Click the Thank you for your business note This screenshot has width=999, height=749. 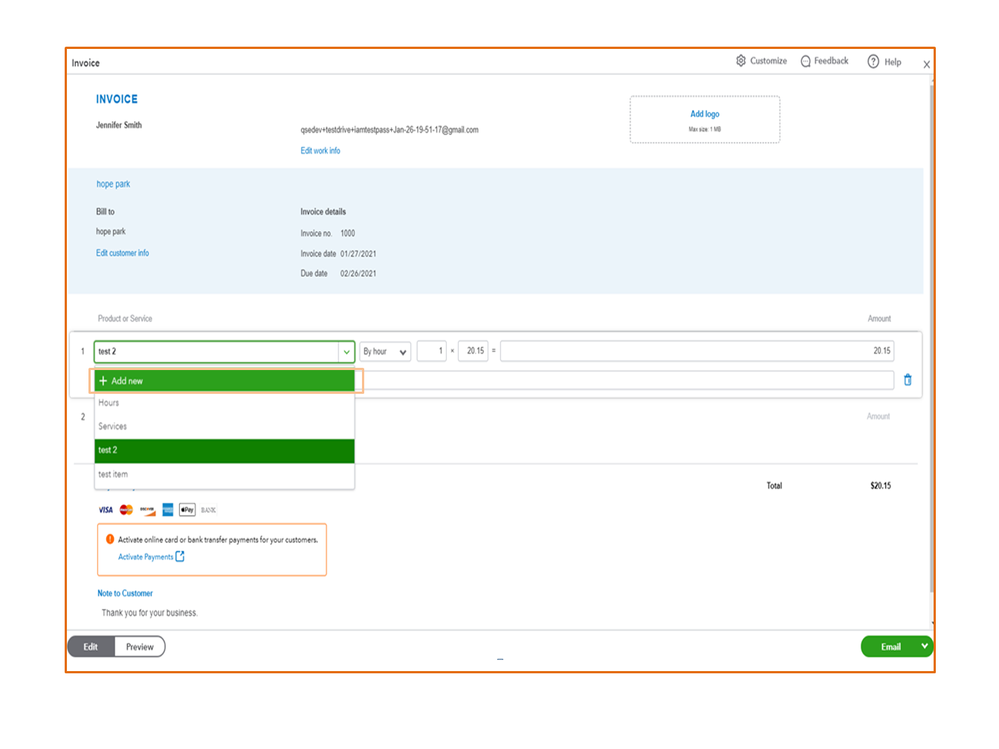point(150,613)
